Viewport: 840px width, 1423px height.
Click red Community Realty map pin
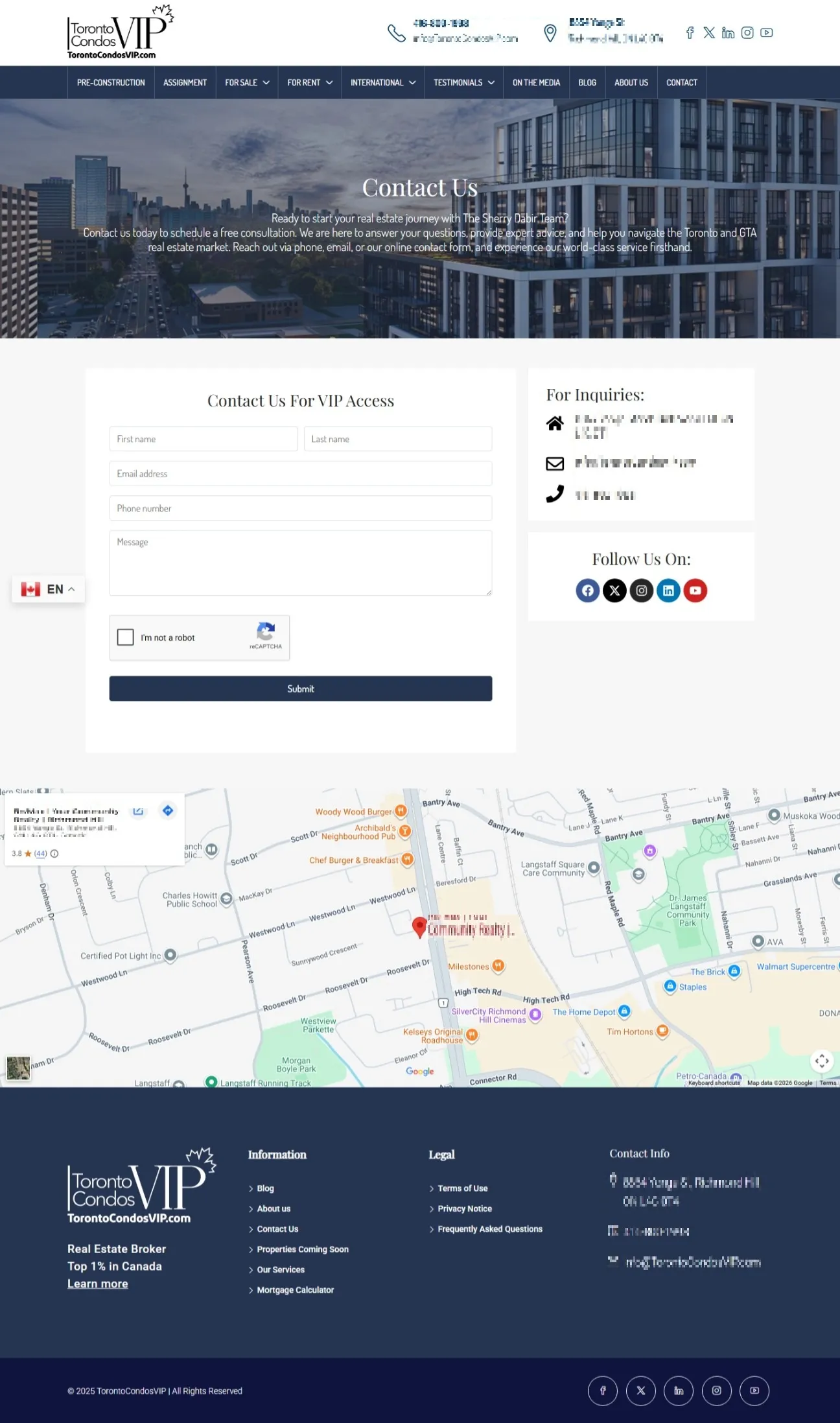pyautogui.click(x=419, y=927)
